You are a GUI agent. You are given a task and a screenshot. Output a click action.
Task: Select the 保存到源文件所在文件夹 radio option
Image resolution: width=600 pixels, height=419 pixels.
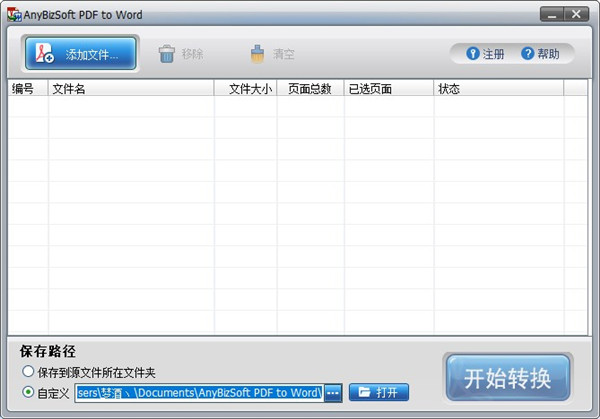28,372
